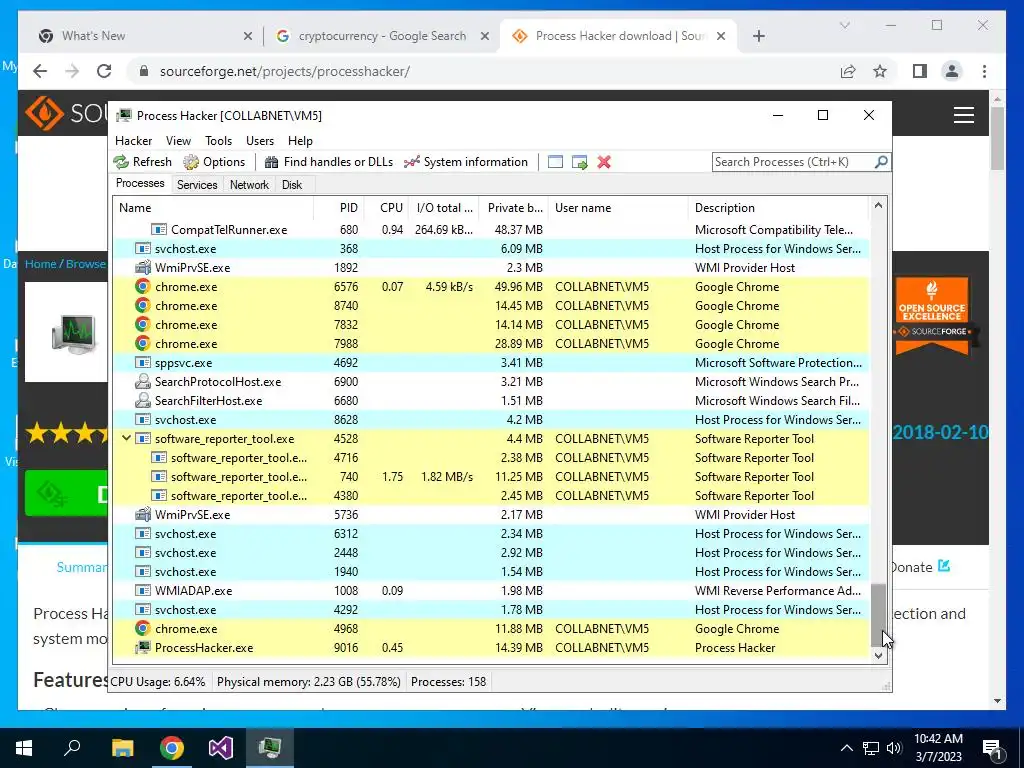
Task: Open the SourceForge hamburger menu
Action: point(964,115)
